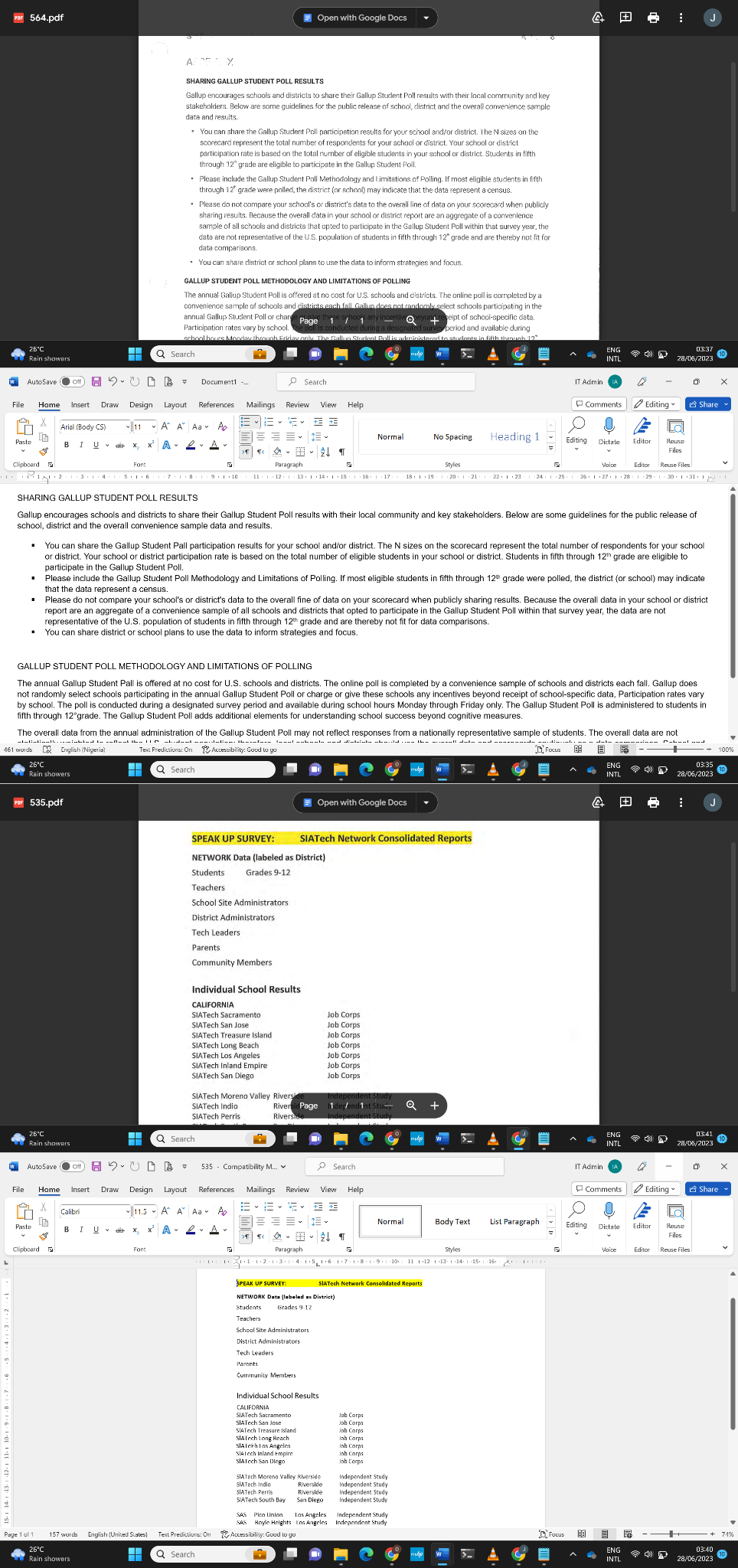Open the Change Case Aa dropdown in Document1
Screen dimensions: 738x1568
click(x=201, y=426)
